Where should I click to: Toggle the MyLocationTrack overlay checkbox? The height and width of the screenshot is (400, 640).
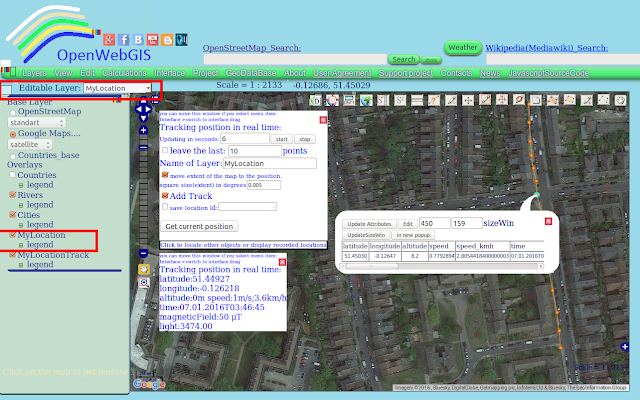(x=13, y=255)
